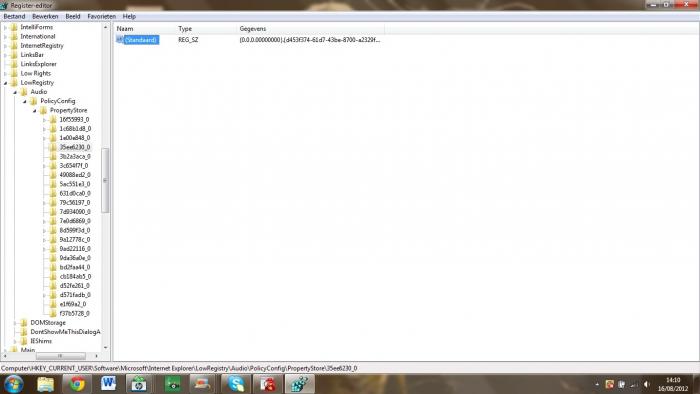
Task: Select the (Standaard) registry value
Action: click(141, 40)
